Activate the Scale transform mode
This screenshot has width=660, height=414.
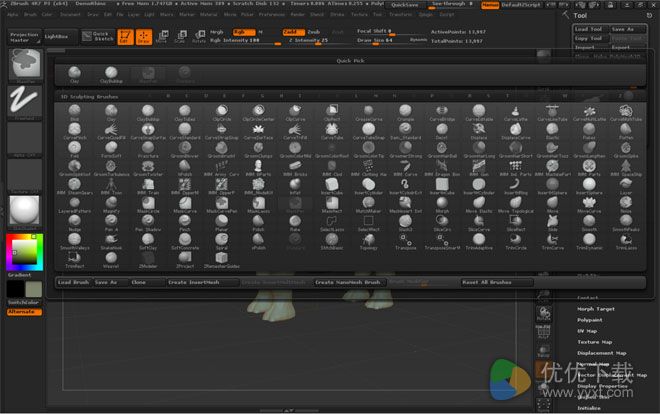(x=180, y=37)
